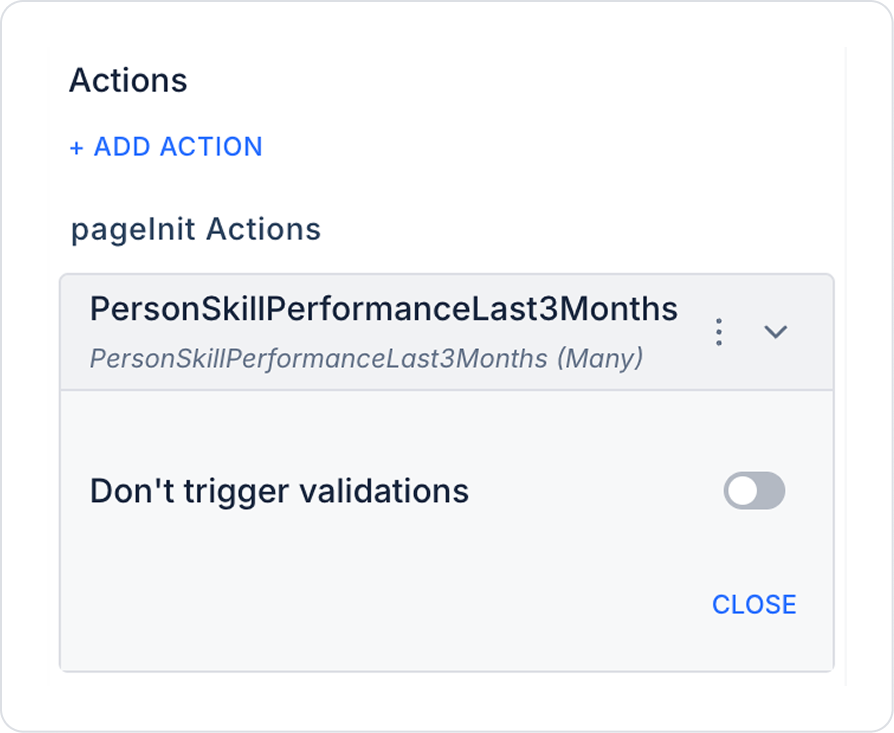The height and width of the screenshot is (733, 894).
Task: Toggle the Don't trigger validations switch
Action: 754,491
